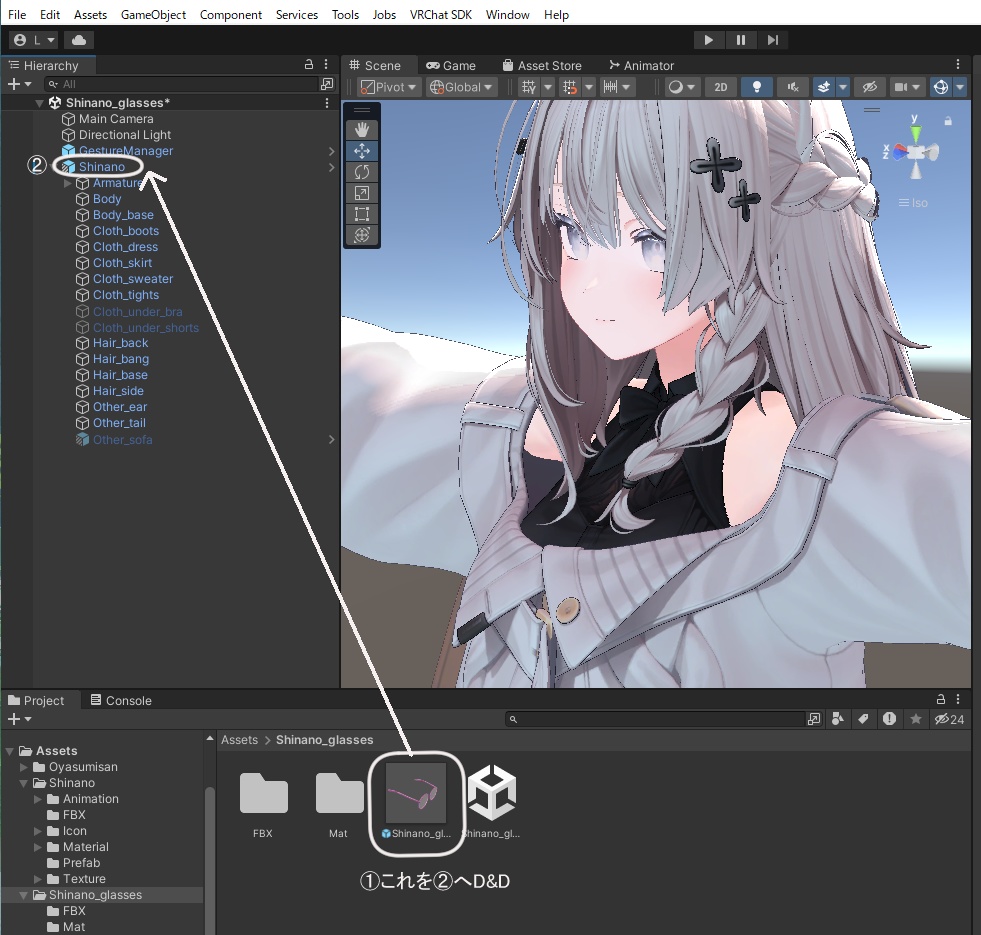Viewport: 981px width, 935px height.
Task: Select the combined Transform tool
Action: (362, 235)
